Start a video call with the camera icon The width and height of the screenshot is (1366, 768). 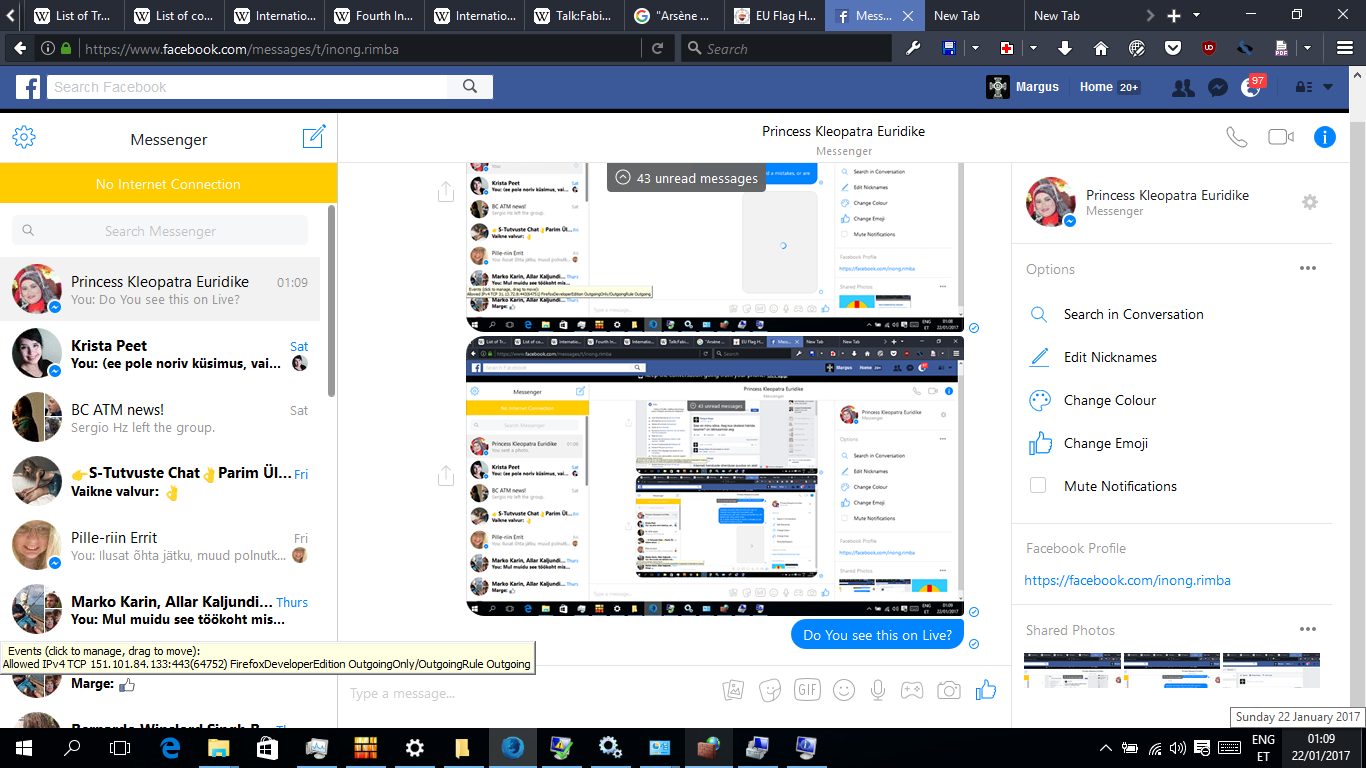pyautogui.click(x=1281, y=137)
